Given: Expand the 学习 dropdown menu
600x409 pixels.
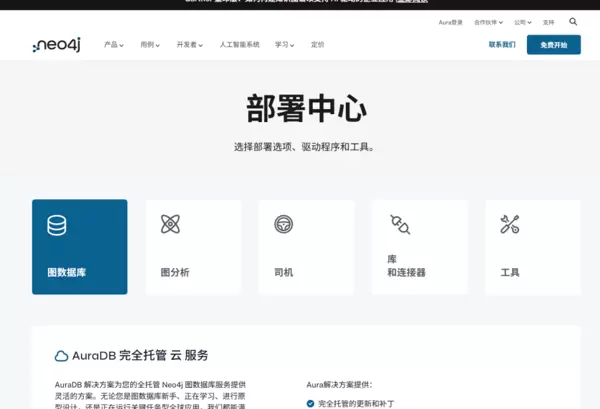Looking at the screenshot, I should click(x=284, y=45).
